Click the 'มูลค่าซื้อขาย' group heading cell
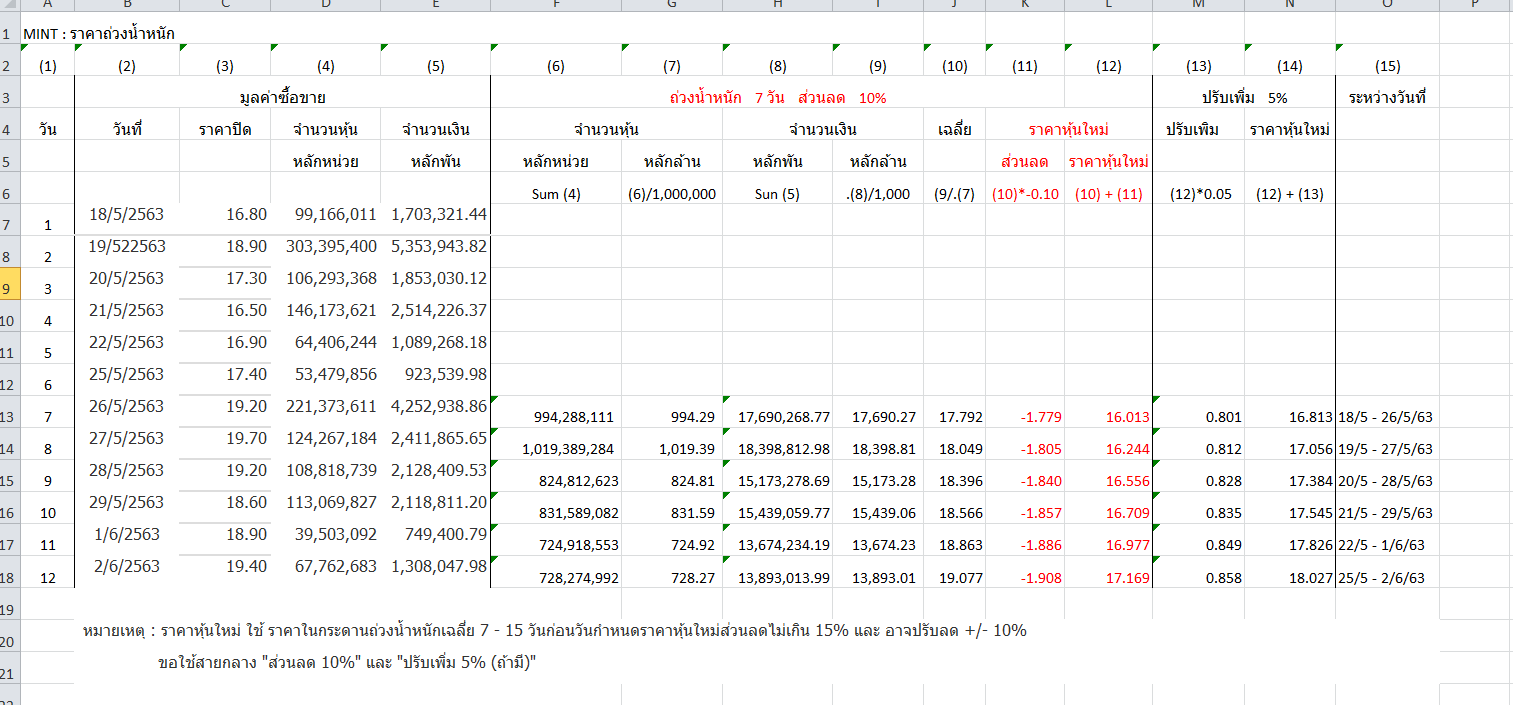The height and width of the screenshot is (705, 1513). click(x=283, y=98)
